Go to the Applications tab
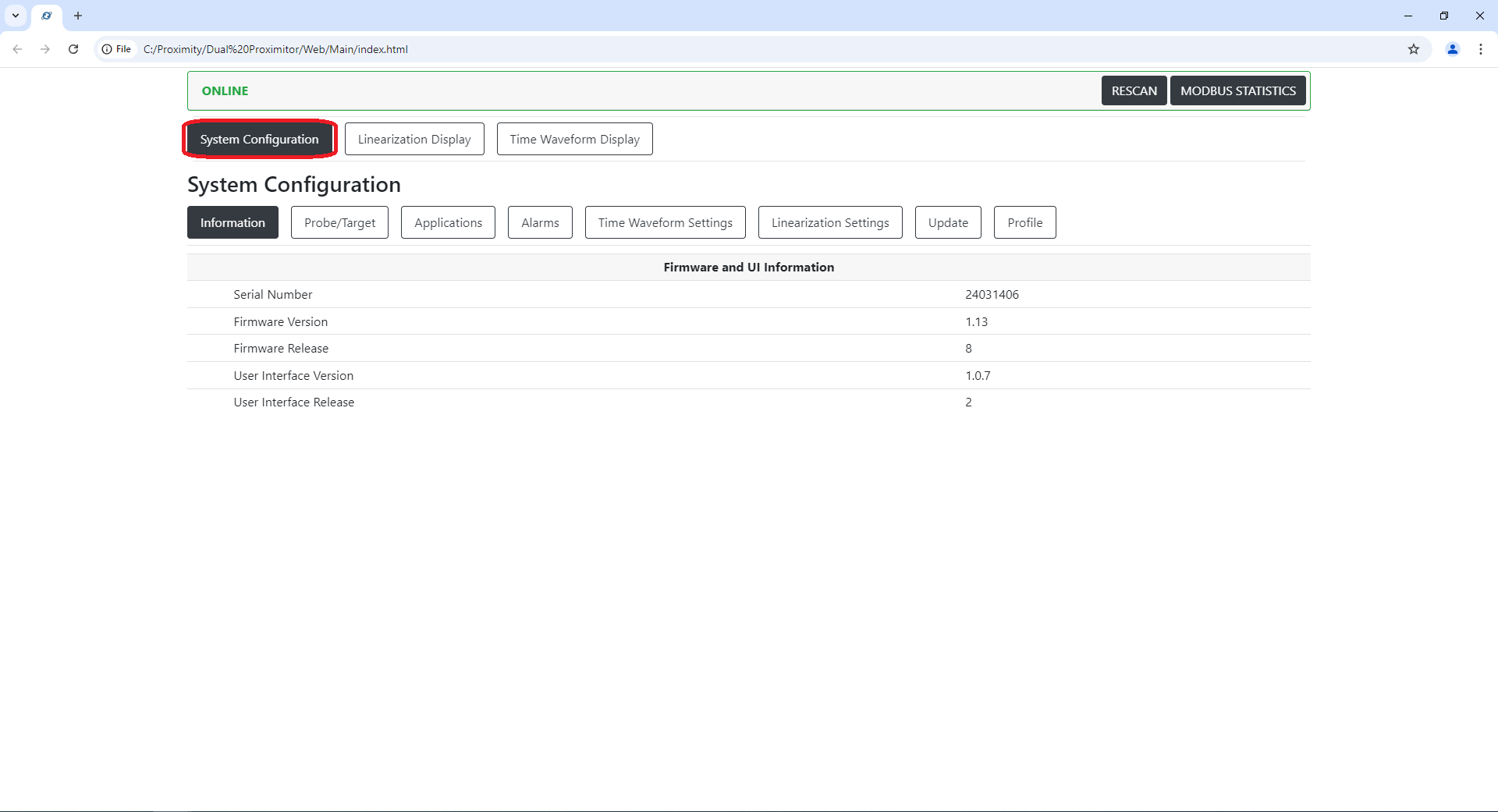1498x812 pixels. tap(449, 222)
